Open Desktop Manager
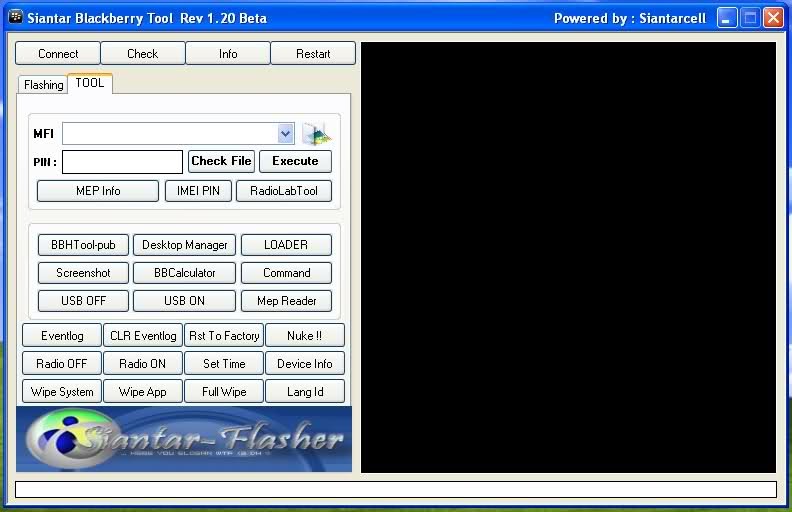The height and width of the screenshot is (512, 792). 184,245
